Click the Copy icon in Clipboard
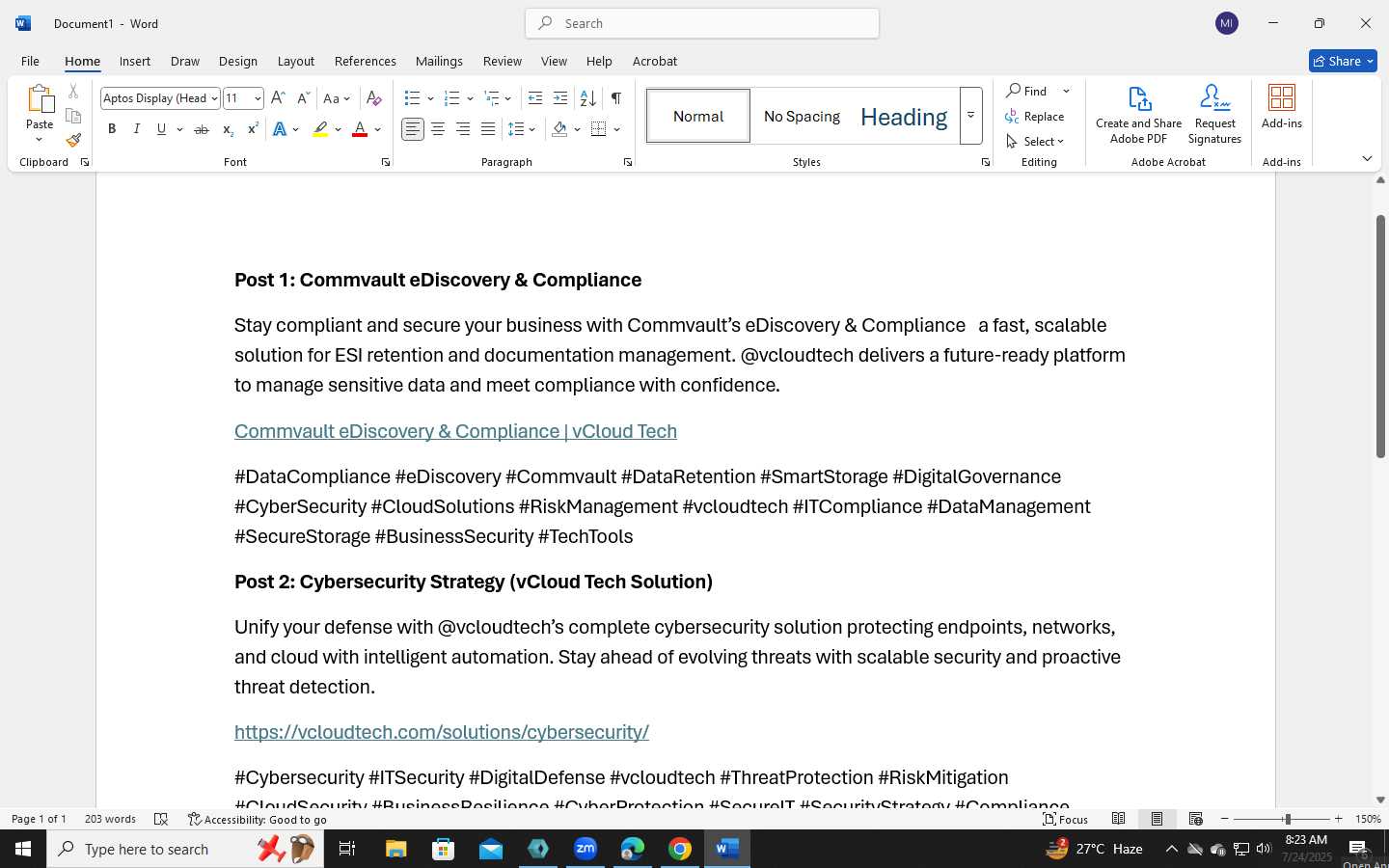Viewport: 1389px width, 868px height. click(73, 116)
